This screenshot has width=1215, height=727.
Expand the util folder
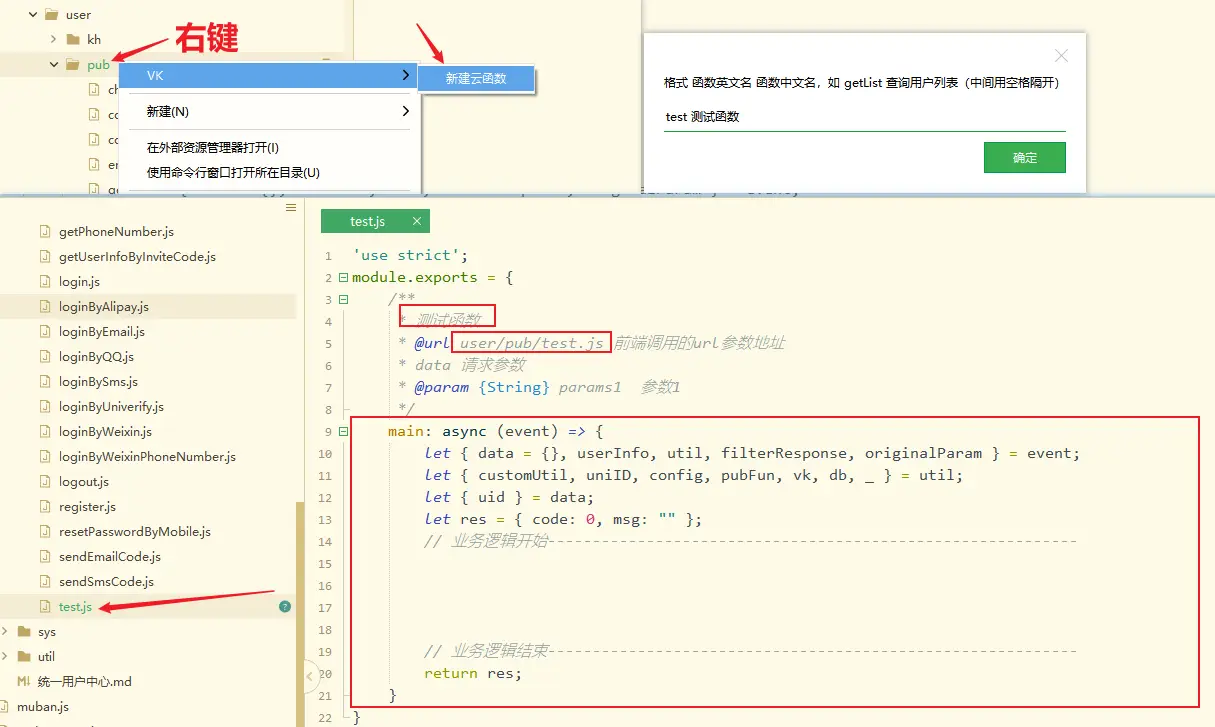(x=6, y=657)
